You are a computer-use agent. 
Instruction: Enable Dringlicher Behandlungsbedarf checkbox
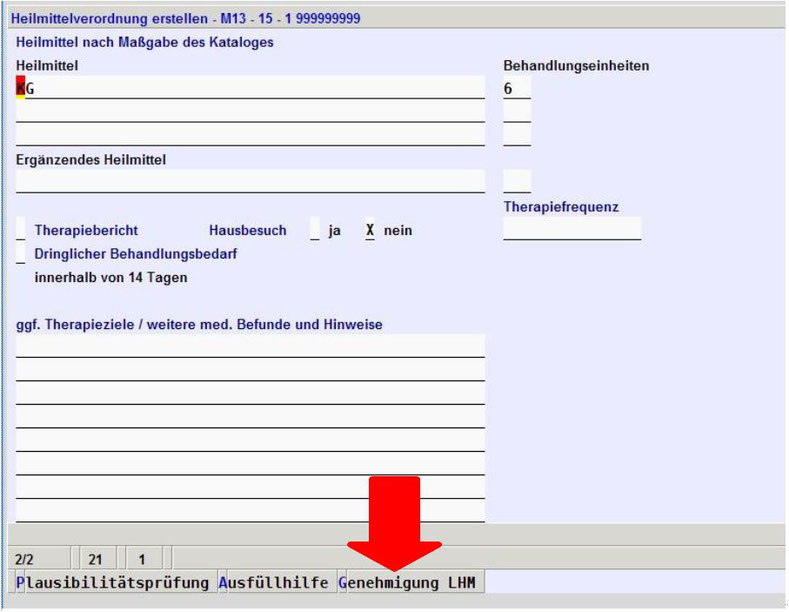21,253
